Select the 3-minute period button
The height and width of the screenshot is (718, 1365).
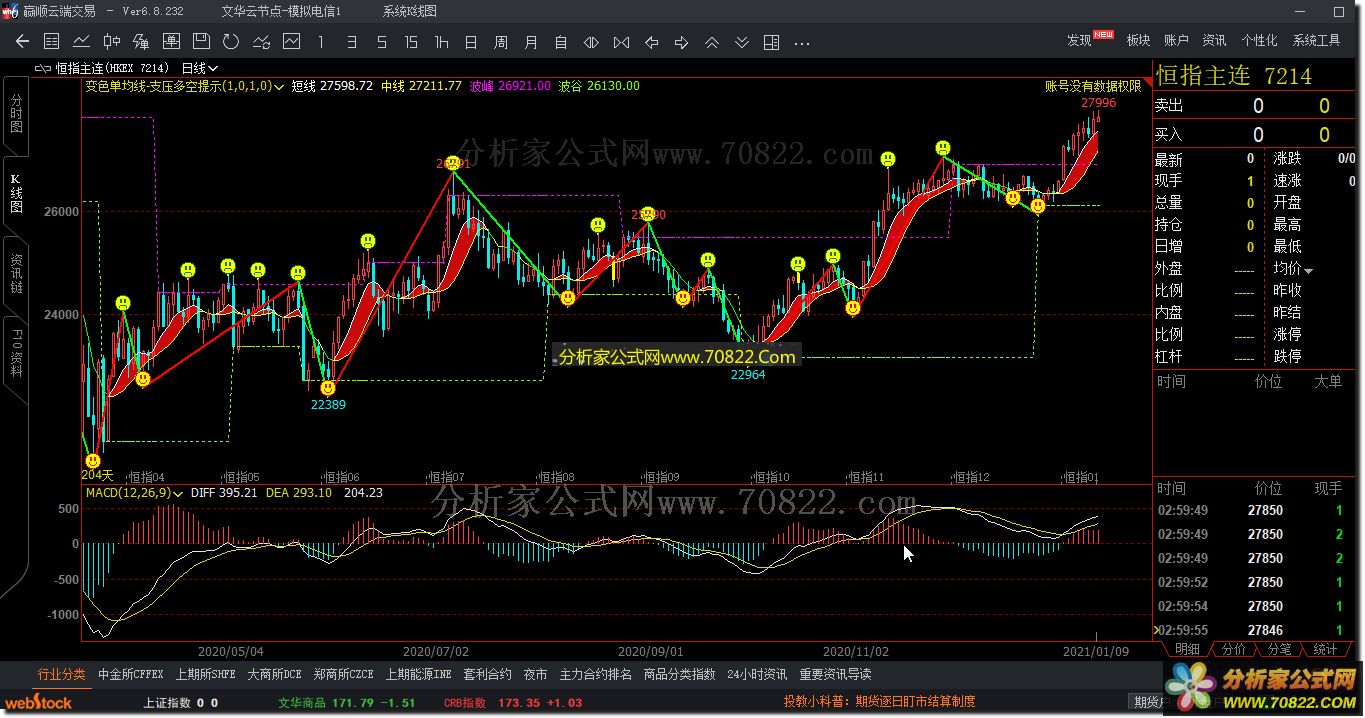[x=351, y=42]
